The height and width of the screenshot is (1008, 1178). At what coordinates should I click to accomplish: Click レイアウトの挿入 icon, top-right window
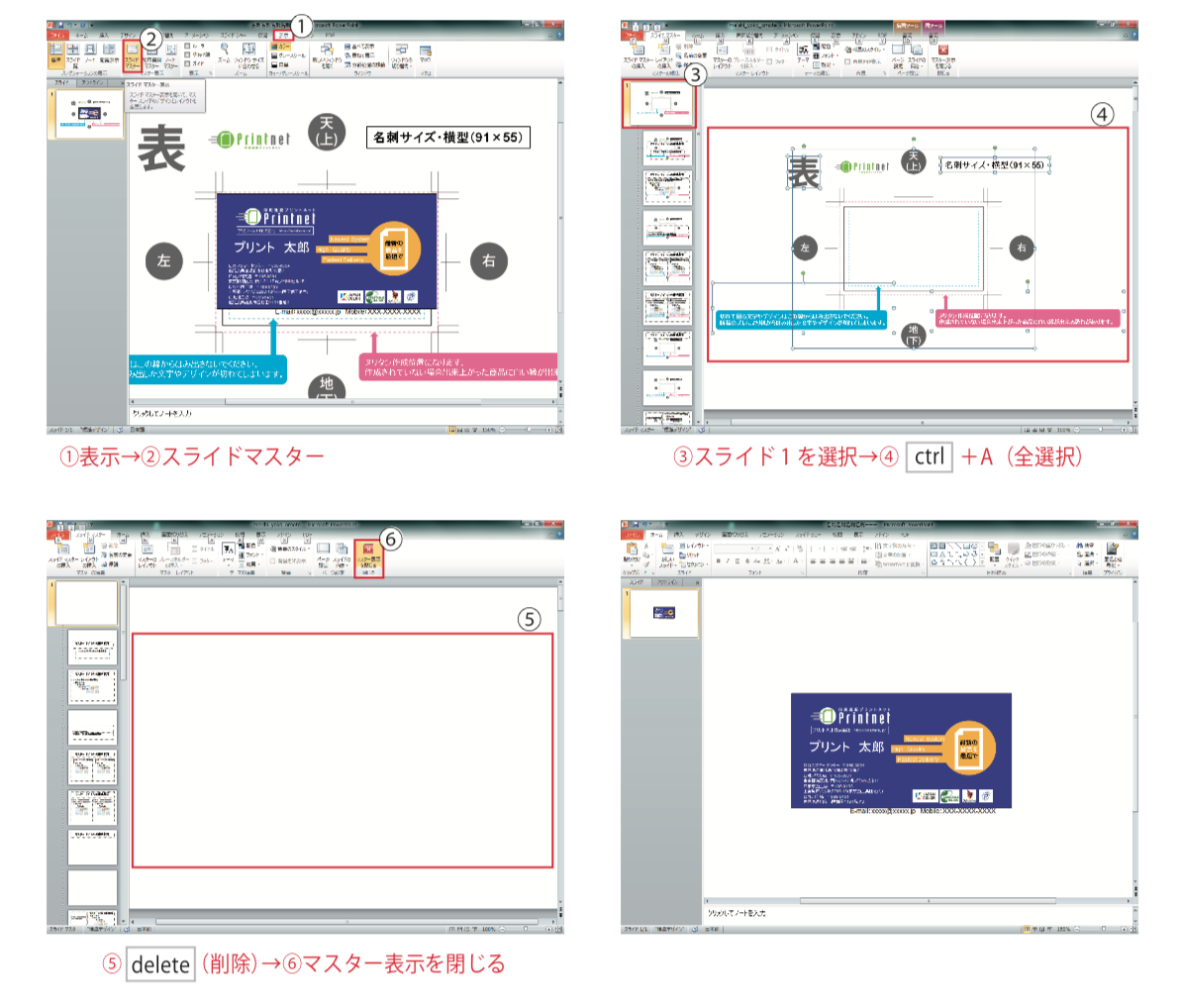point(664,55)
